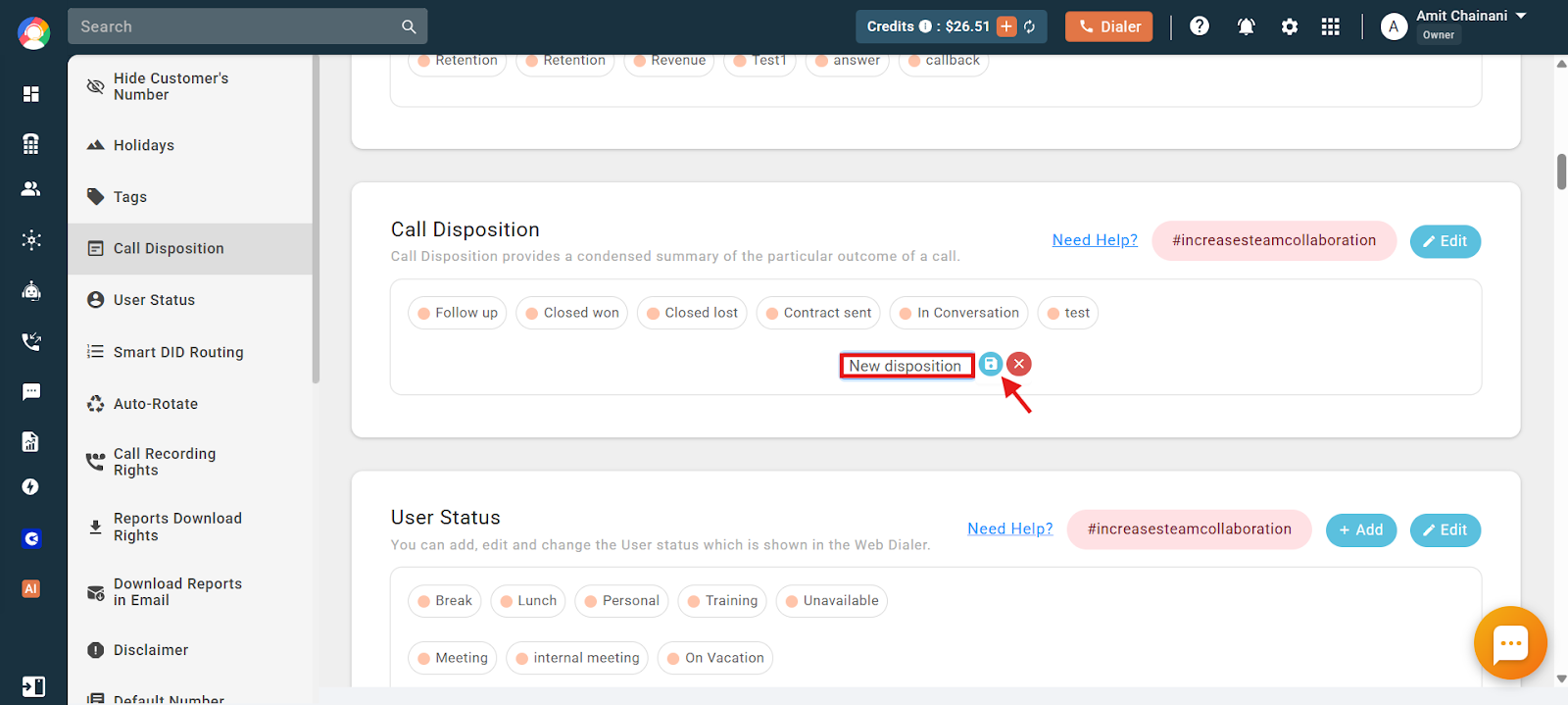The width and height of the screenshot is (1568, 705).
Task: Open the orange live chat widget
Action: pyautogui.click(x=1510, y=643)
